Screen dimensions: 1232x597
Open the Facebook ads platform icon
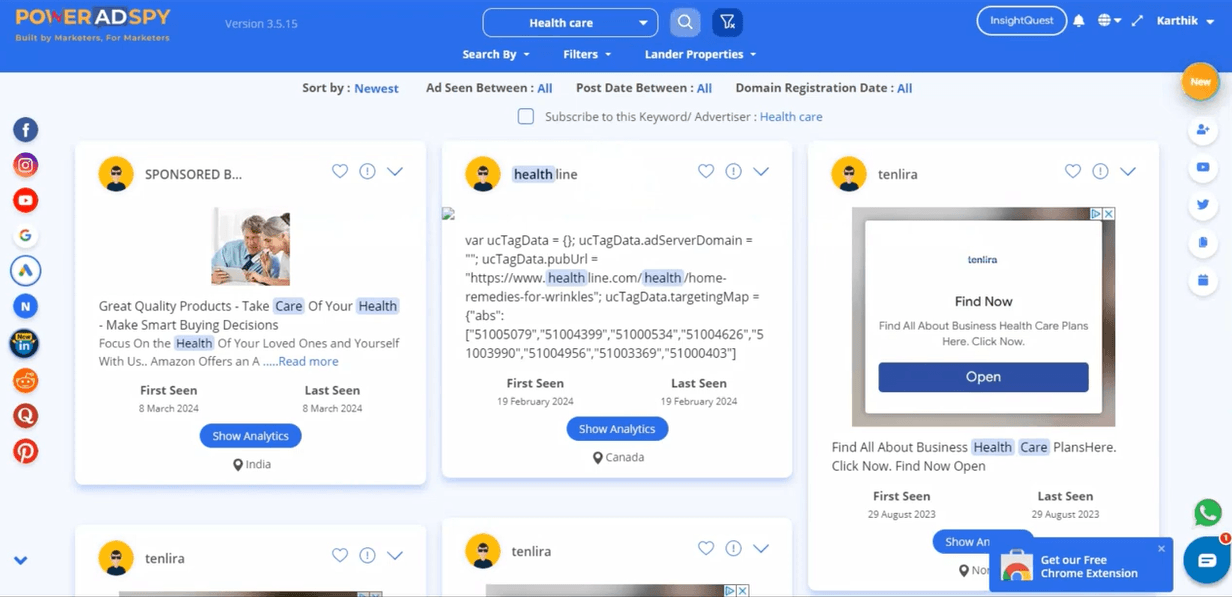[25, 130]
